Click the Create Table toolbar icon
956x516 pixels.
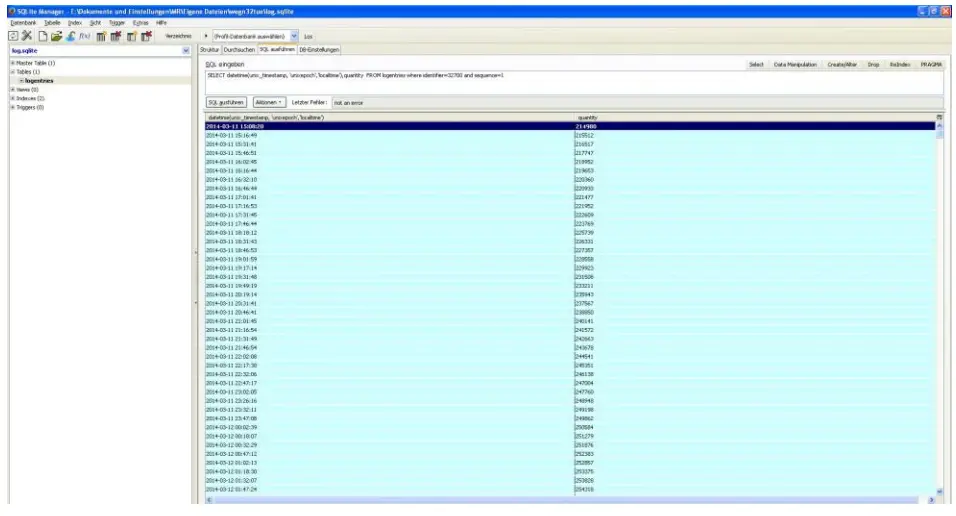(x=101, y=37)
